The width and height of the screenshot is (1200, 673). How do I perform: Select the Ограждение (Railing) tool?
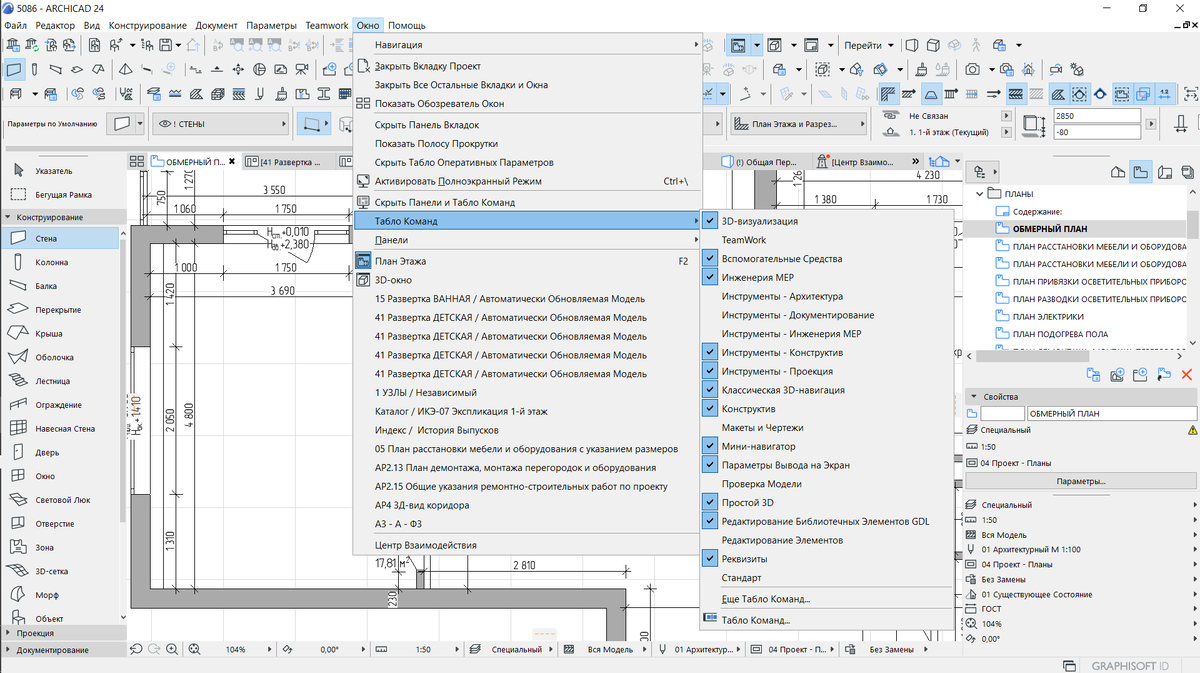(60, 405)
